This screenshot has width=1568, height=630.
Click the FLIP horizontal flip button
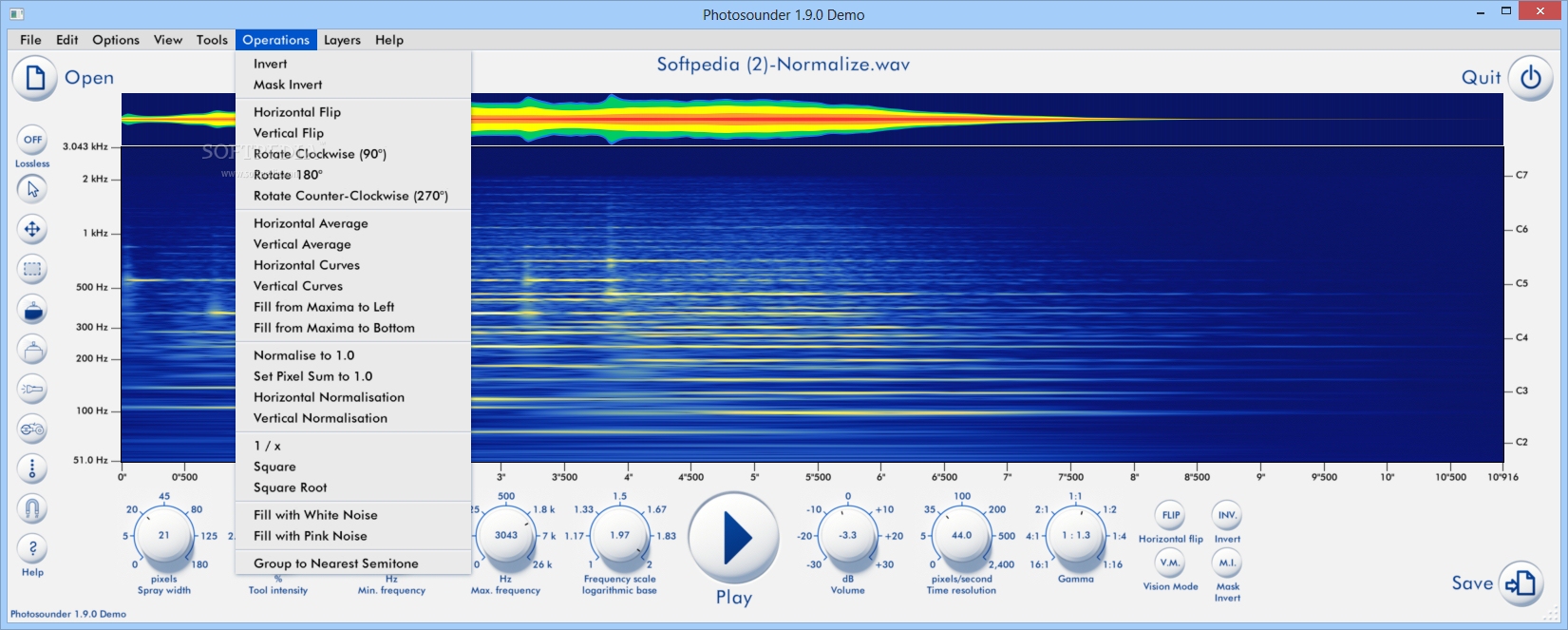coord(1171,515)
